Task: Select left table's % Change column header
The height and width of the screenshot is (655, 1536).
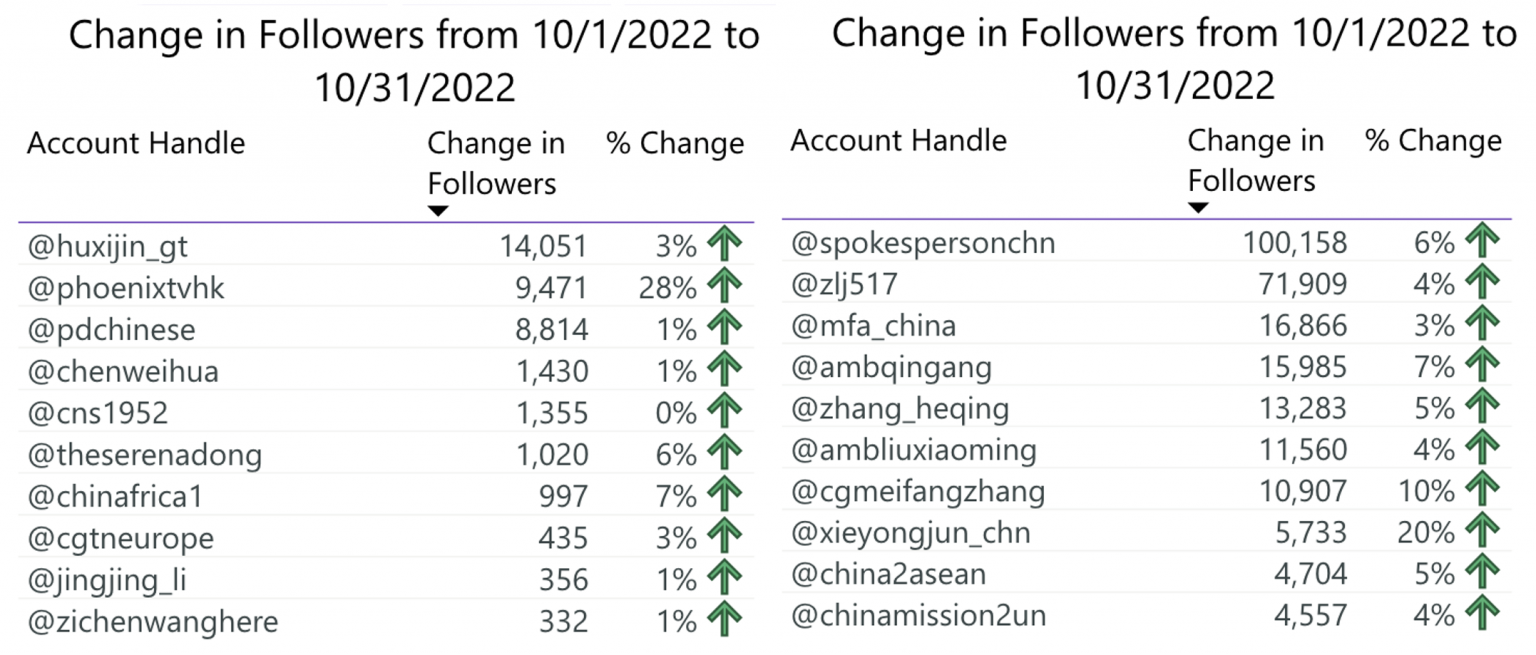Action: click(x=676, y=143)
